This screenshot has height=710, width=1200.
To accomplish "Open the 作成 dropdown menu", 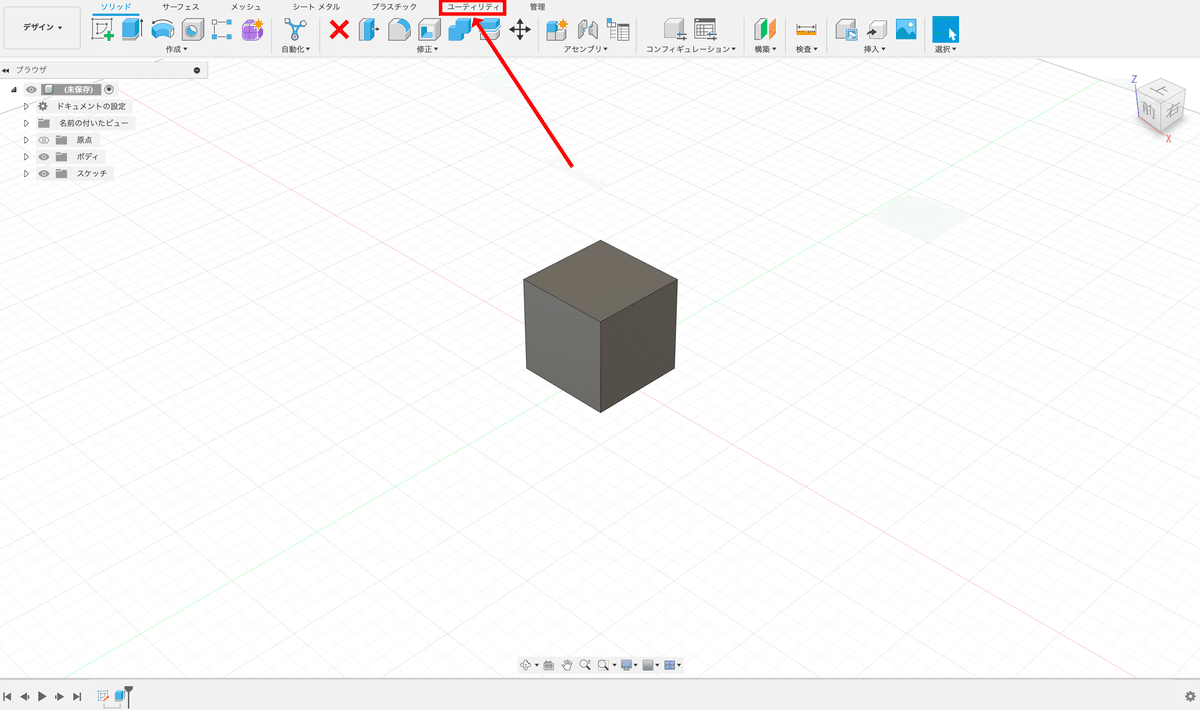I will coord(177,48).
